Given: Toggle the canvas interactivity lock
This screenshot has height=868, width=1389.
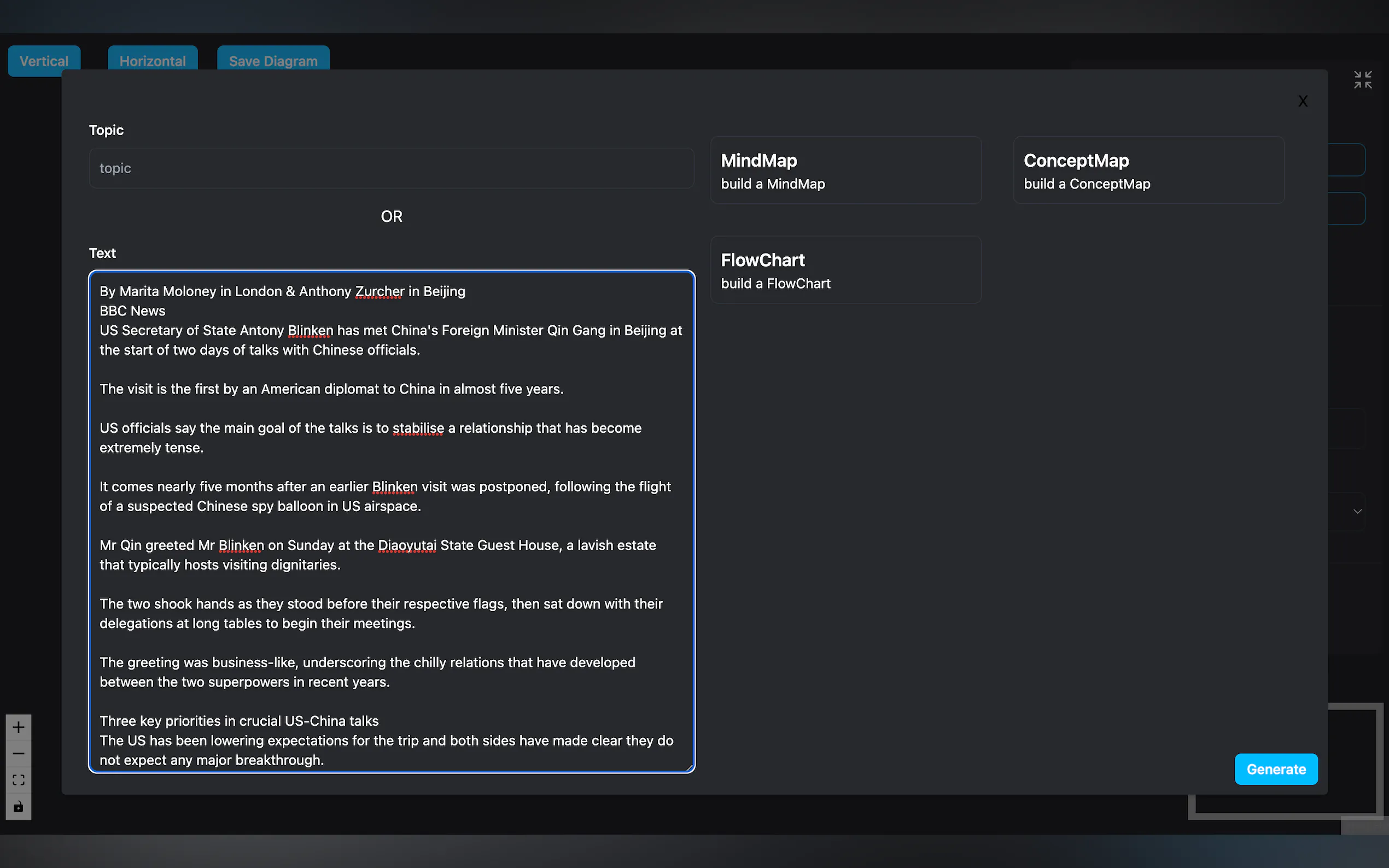Looking at the screenshot, I should tap(19, 807).
